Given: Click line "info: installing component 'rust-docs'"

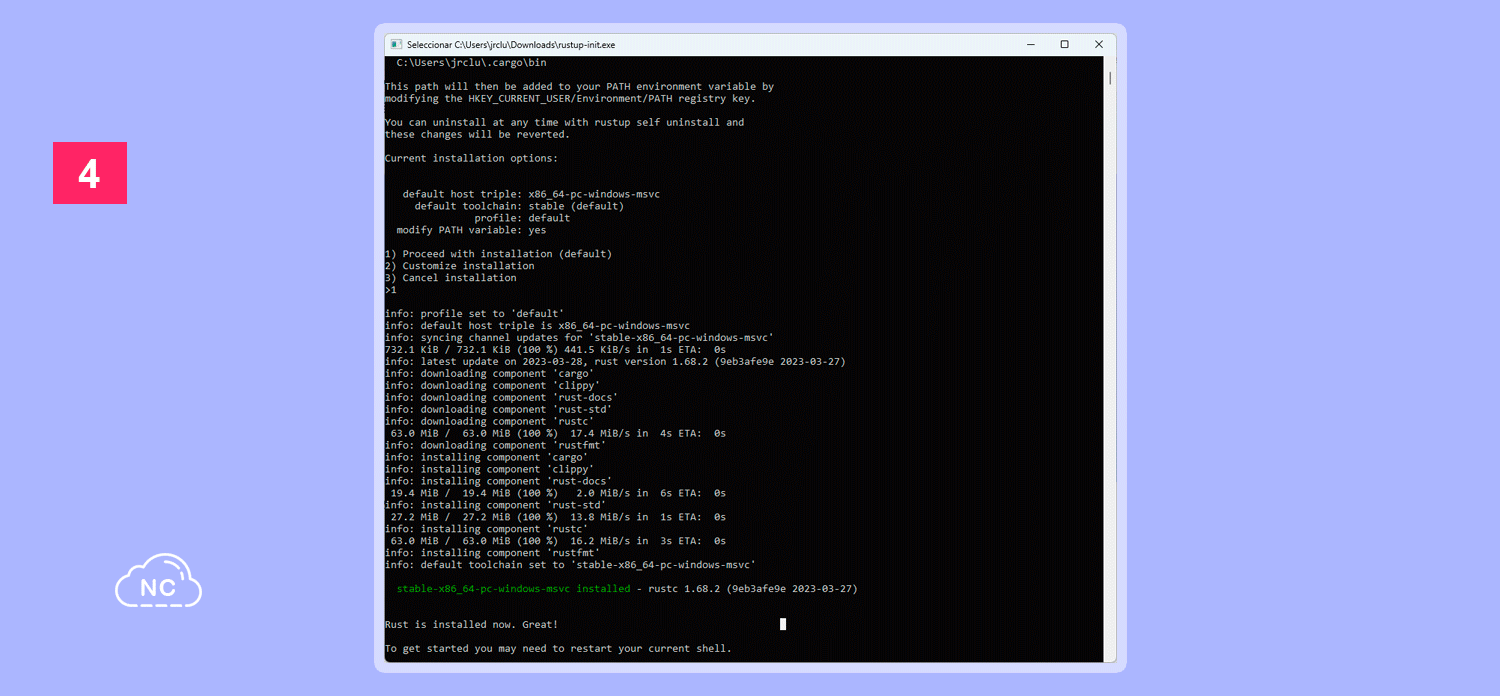Looking at the screenshot, I should coord(498,483).
